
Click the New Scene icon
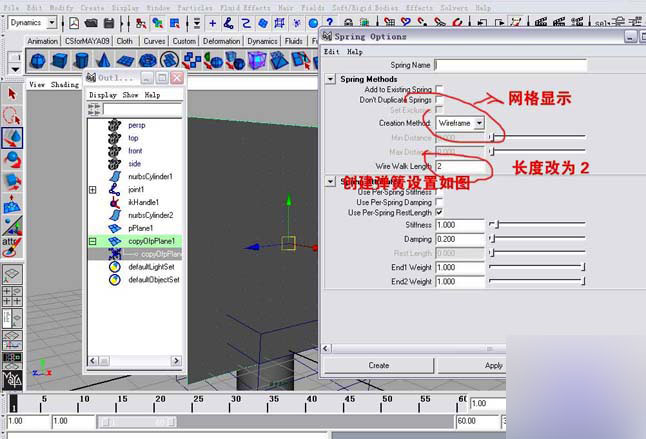click(x=74, y=23)
